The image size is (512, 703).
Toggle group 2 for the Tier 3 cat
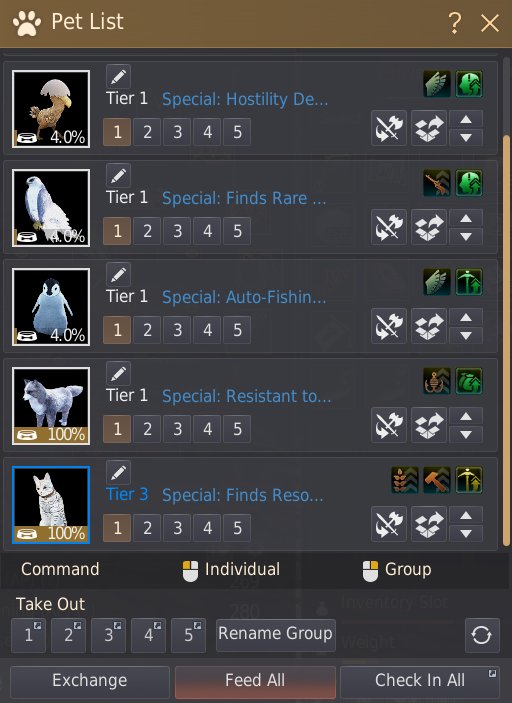coord(147,528)
